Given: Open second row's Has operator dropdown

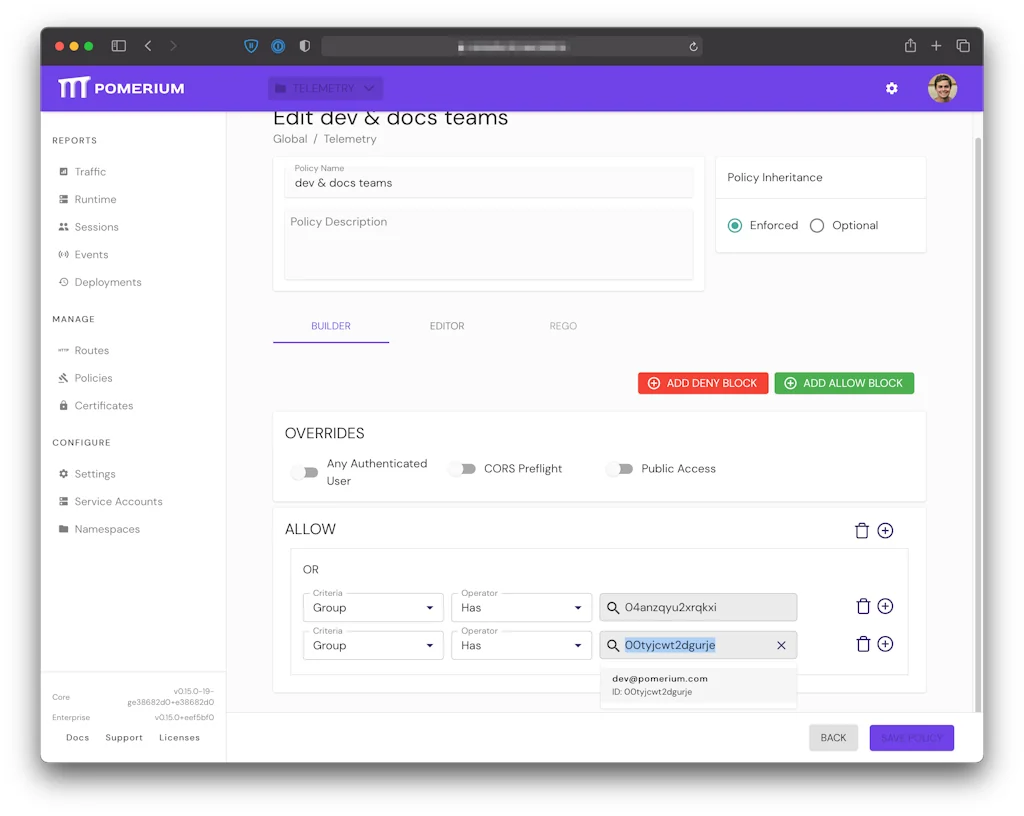Looking at the screenshot, I should click(521, 646).
